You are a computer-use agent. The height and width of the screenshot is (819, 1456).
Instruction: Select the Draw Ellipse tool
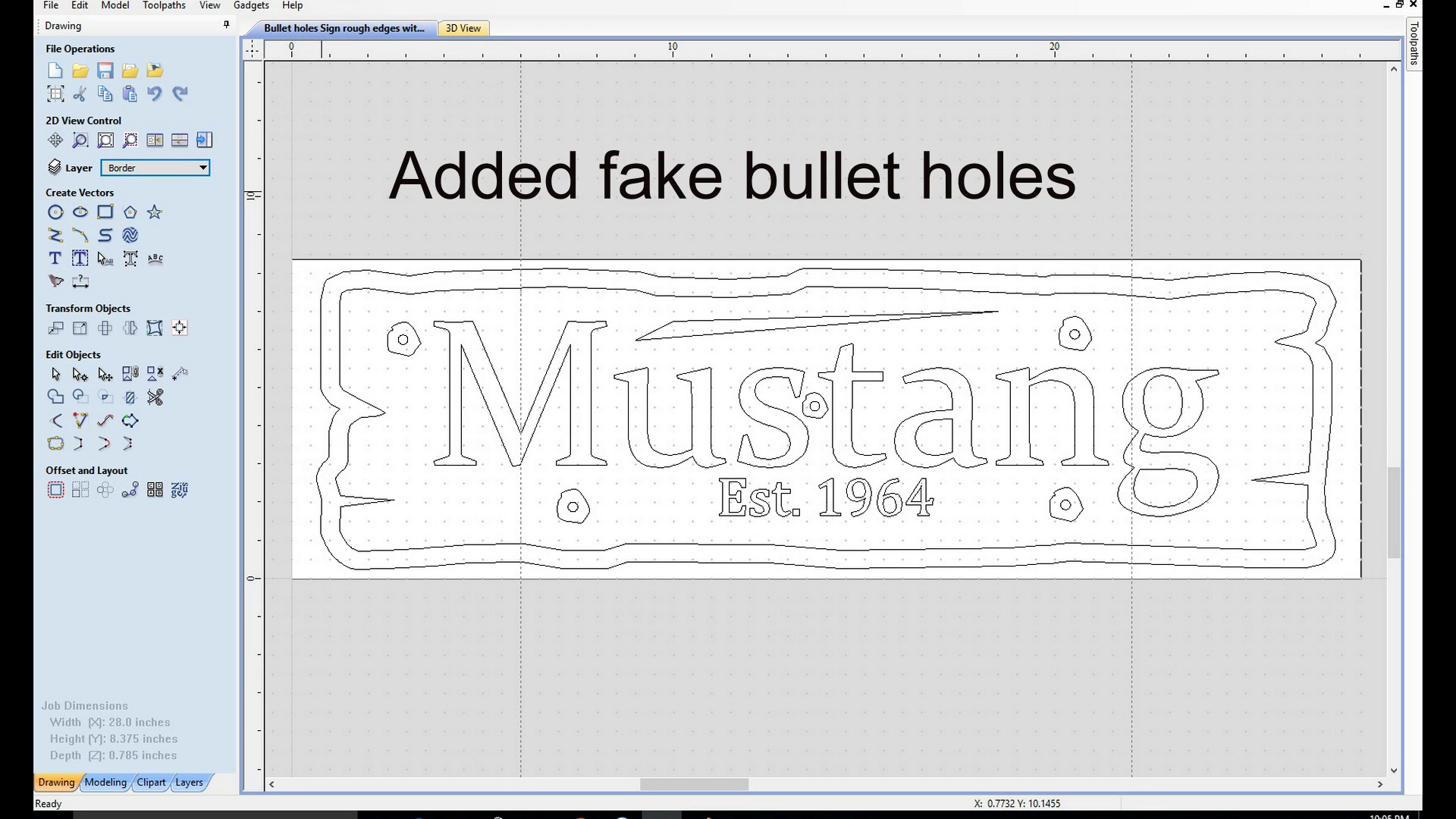click(x=80, y=212)
